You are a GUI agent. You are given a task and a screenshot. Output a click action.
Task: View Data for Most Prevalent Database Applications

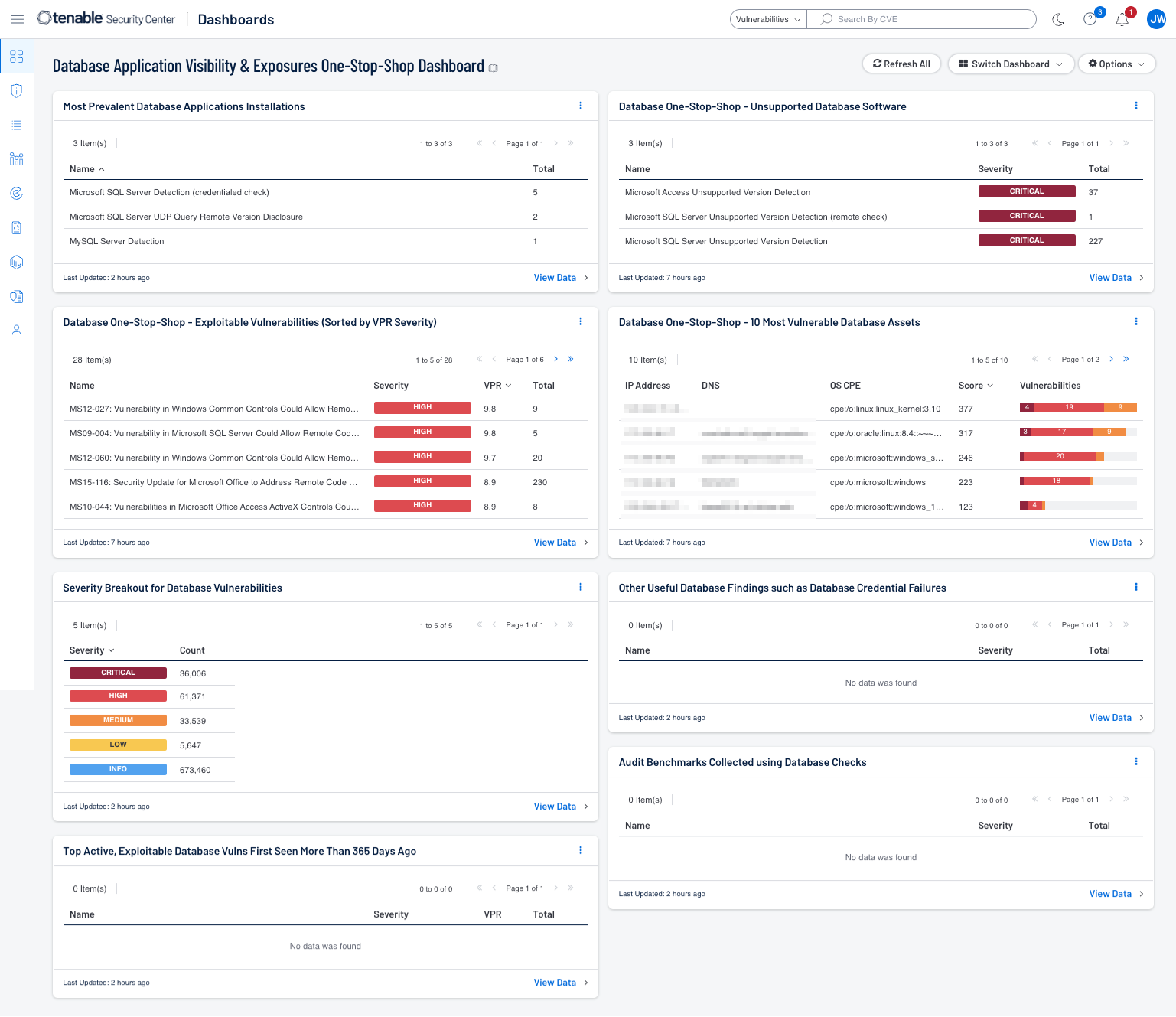(x=555, y=277)
